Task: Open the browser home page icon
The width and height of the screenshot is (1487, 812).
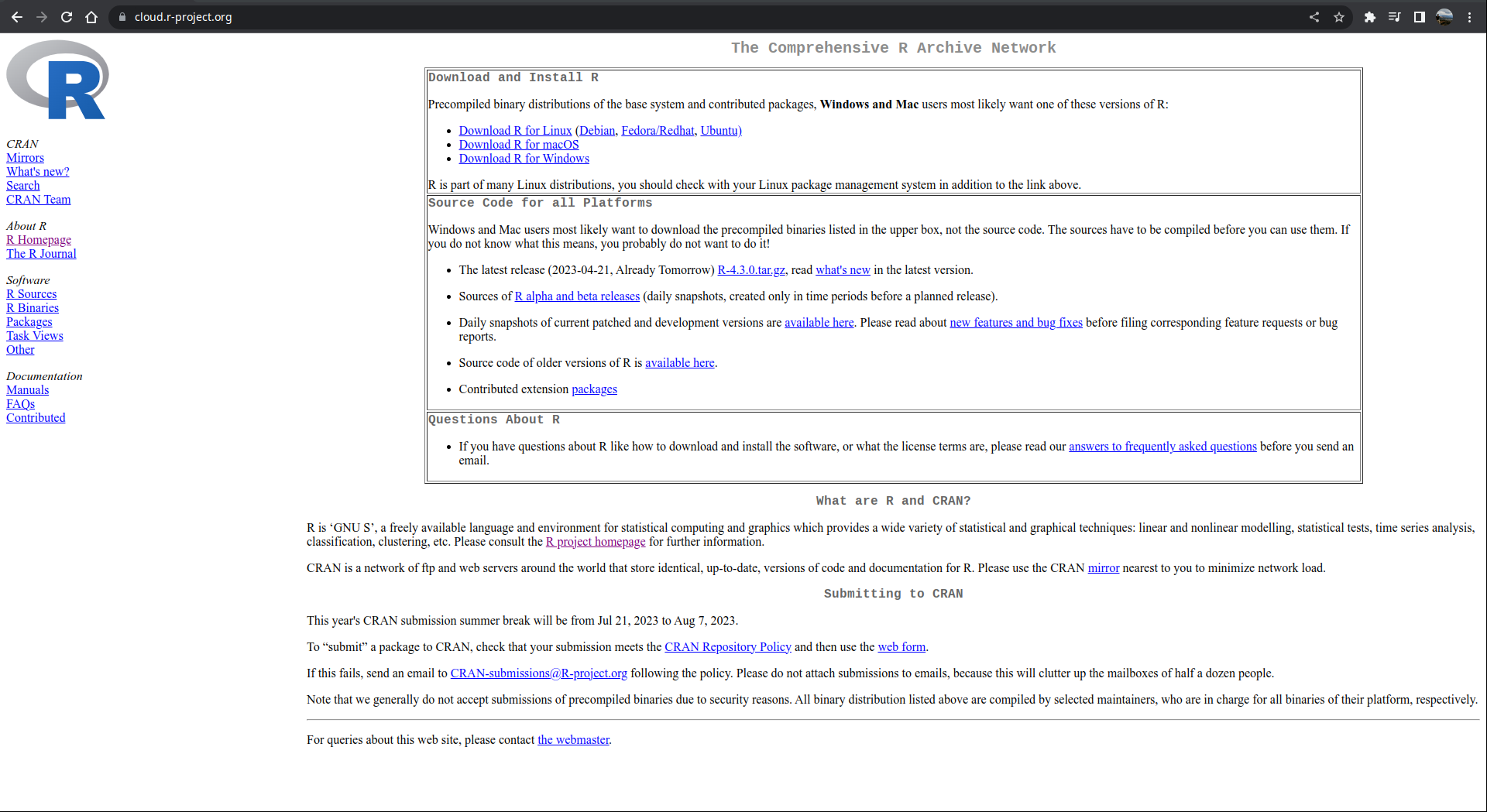Action: tap(91, 17)
